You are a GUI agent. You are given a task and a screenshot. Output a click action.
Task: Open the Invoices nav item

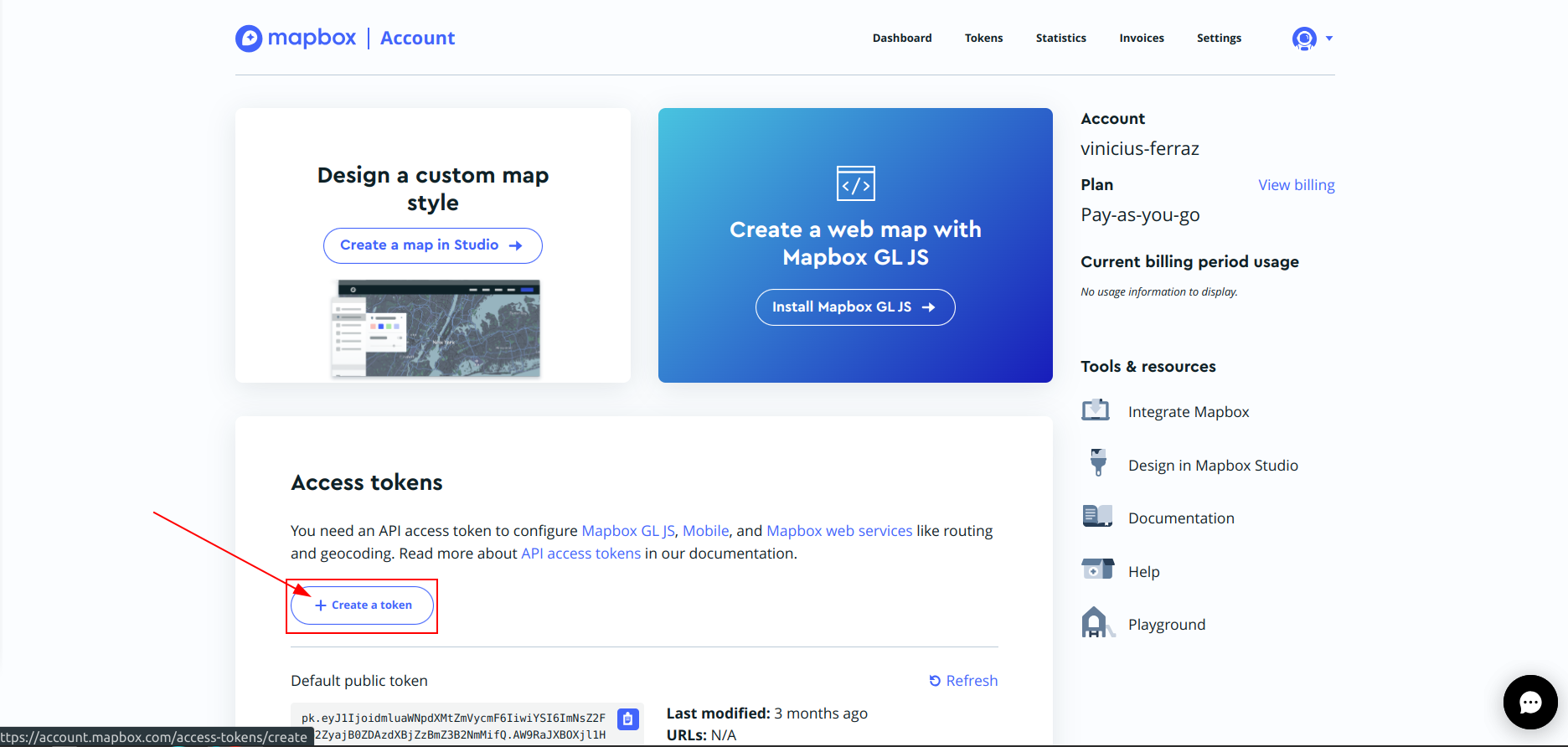[x=1142, y=39]
